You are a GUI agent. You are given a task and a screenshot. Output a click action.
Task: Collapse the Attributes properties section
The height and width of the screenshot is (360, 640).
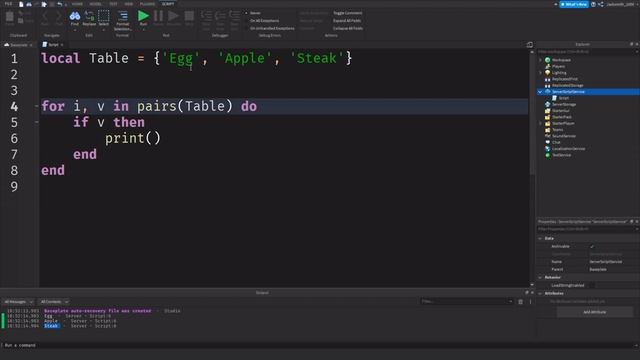[540, 293]
